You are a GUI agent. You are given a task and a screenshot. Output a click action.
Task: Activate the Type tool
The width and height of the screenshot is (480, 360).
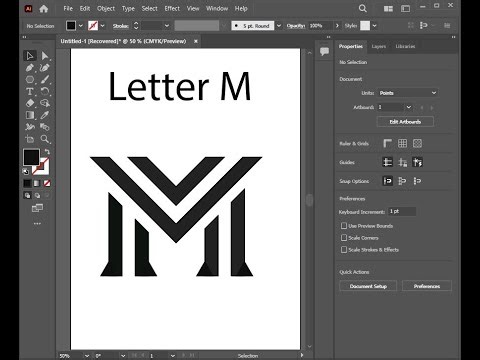pyautogui.click(x=30, y=91)
